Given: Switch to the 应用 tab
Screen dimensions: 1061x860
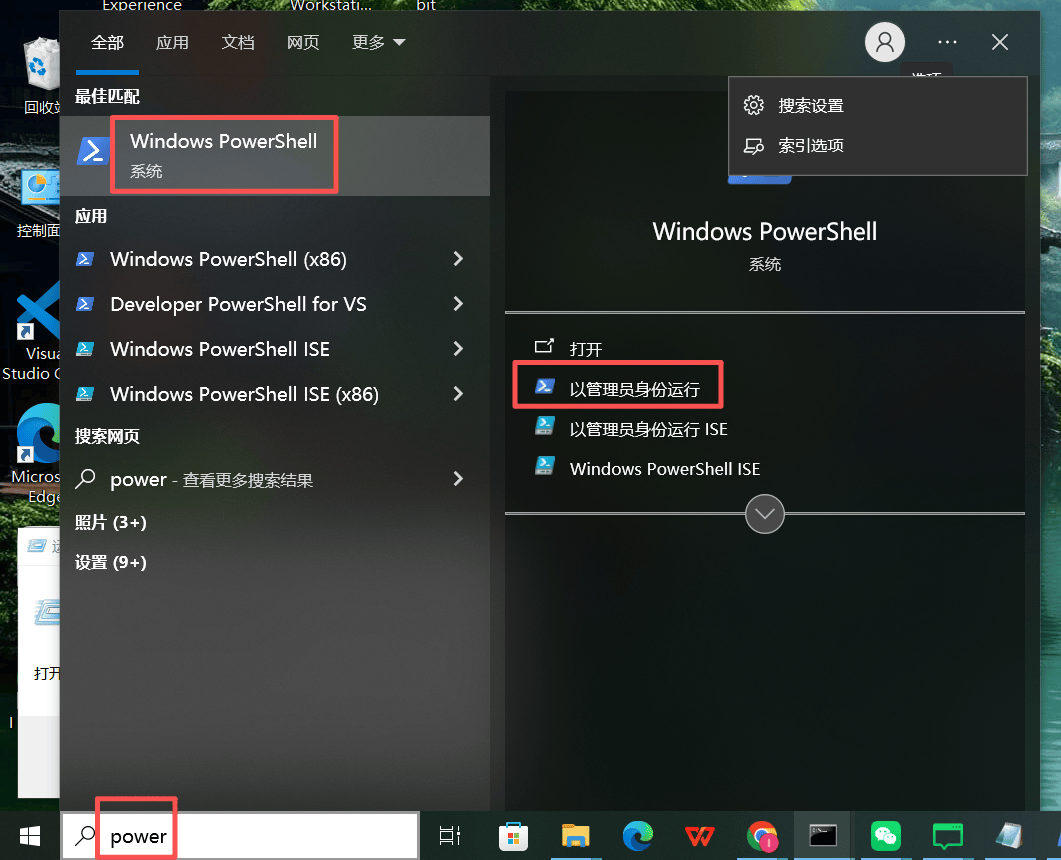Looking at the screenshot, I should (172, 43).
